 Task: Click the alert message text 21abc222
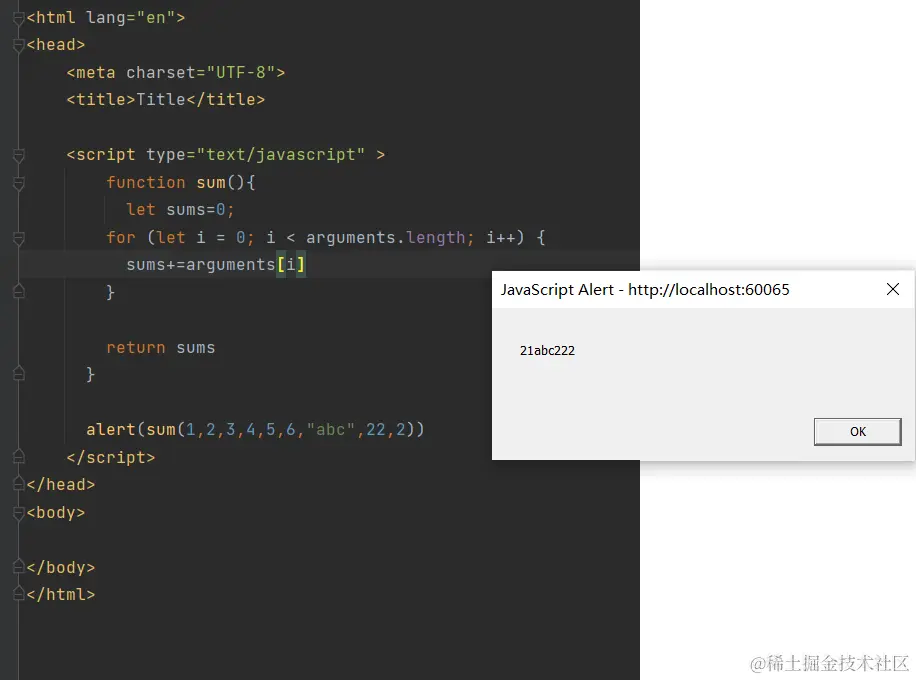(x=547, y=351)
